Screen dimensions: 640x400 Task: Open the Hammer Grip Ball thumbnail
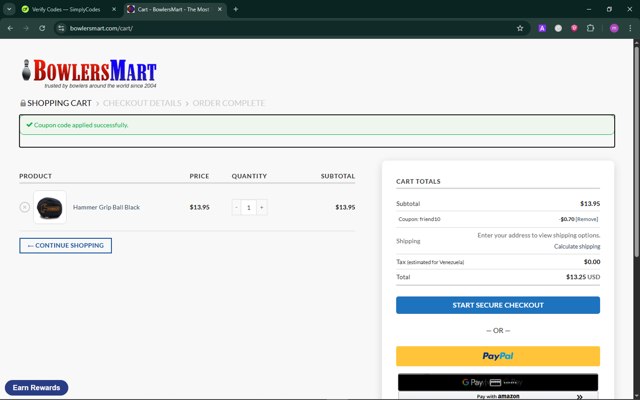point(50,207)
